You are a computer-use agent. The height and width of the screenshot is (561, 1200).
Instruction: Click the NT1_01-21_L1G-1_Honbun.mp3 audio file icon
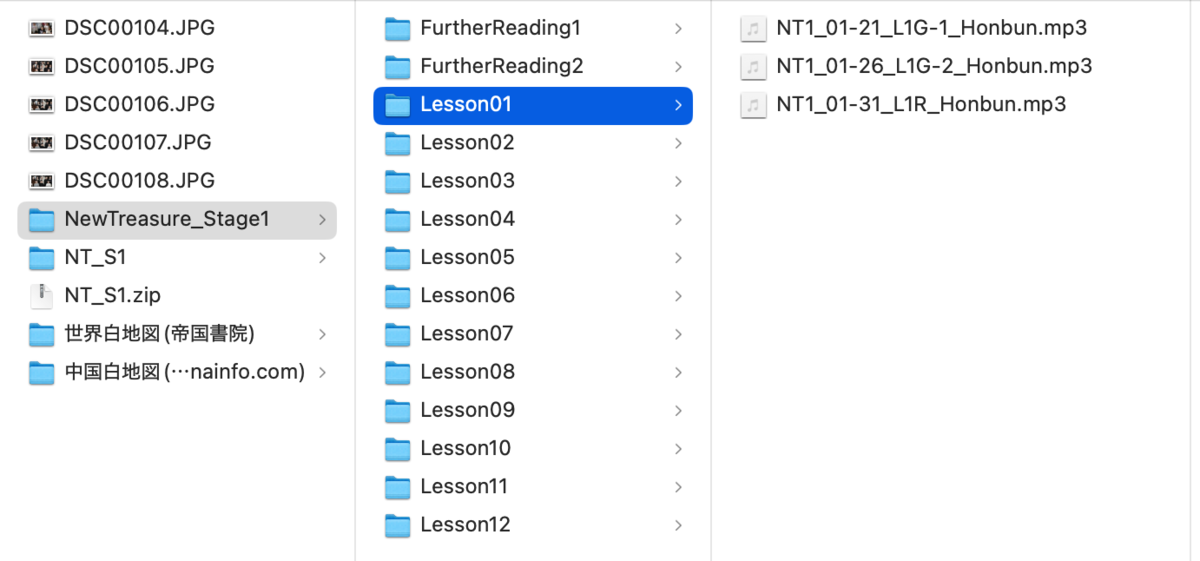pyautogui.click(x=751, y=28)
